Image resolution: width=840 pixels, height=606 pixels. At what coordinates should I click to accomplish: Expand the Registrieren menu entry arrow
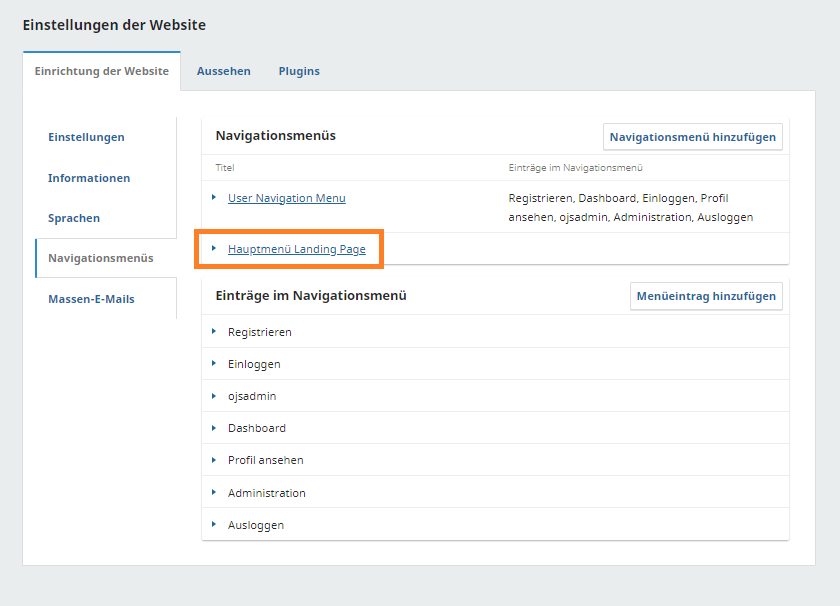click(214, 331)
